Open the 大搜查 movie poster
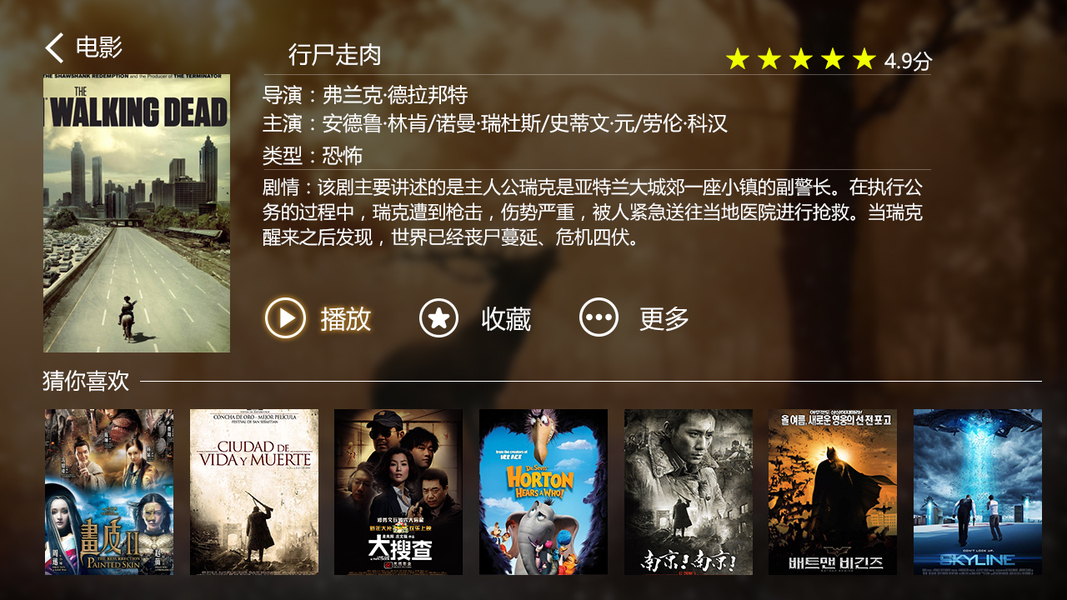The height and width of the screenshot is (600, 1067). tap(399, 492)
